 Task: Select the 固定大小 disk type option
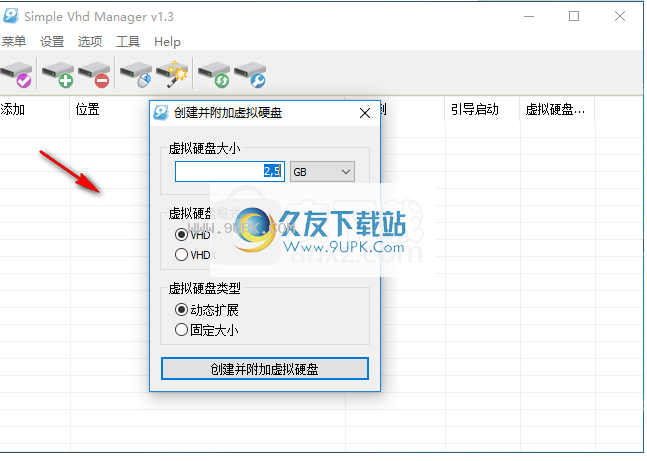point(207,330)
